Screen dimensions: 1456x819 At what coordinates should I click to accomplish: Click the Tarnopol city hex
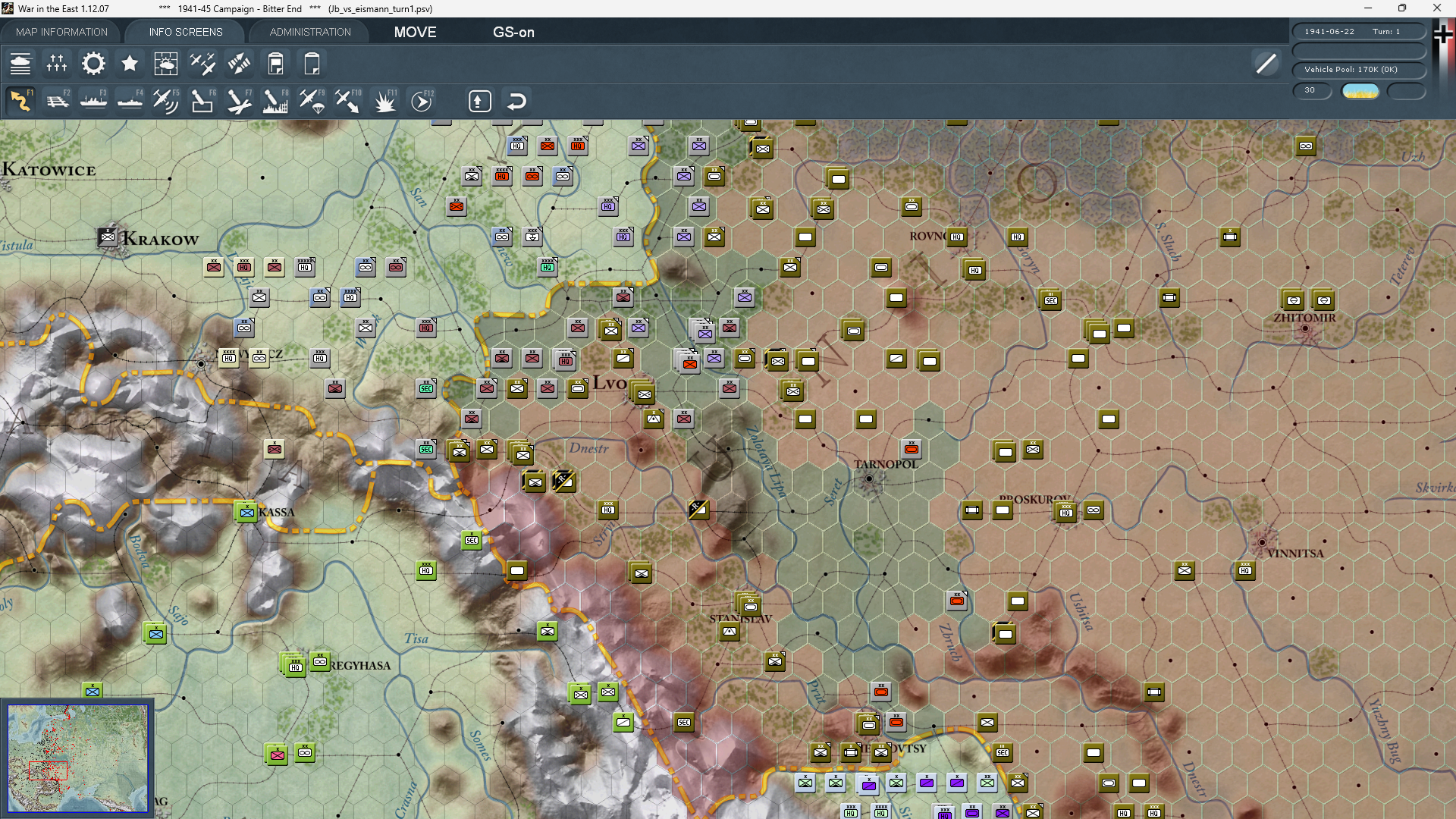pos(869,479)
